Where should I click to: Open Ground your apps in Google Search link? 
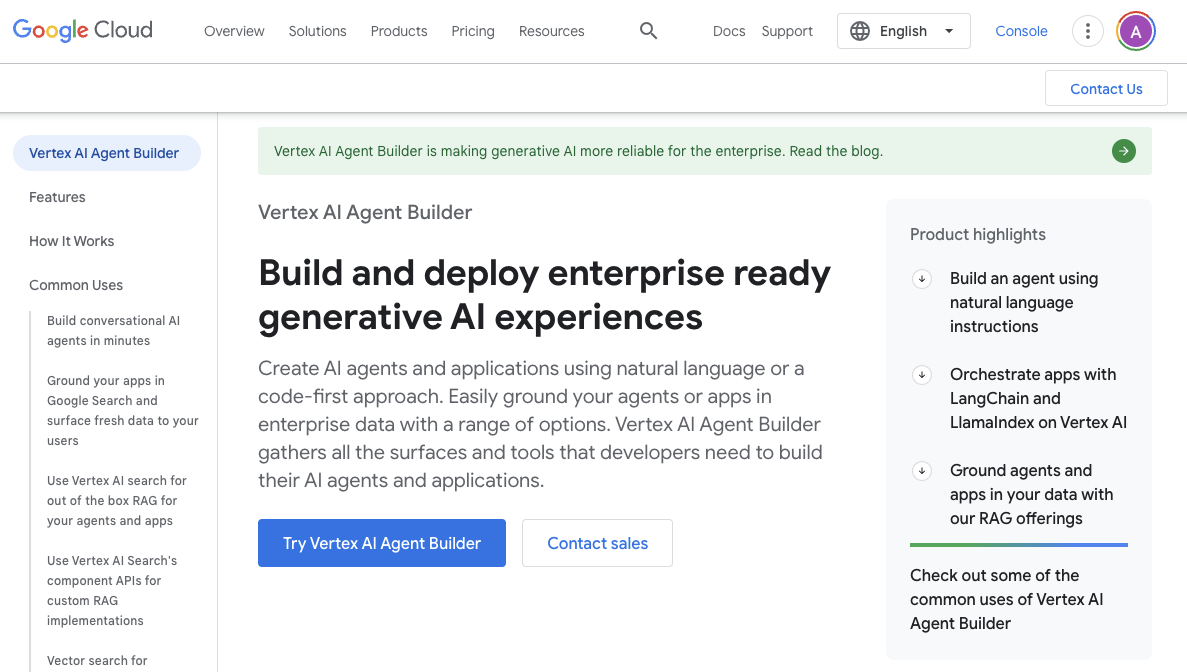[123, 410]
